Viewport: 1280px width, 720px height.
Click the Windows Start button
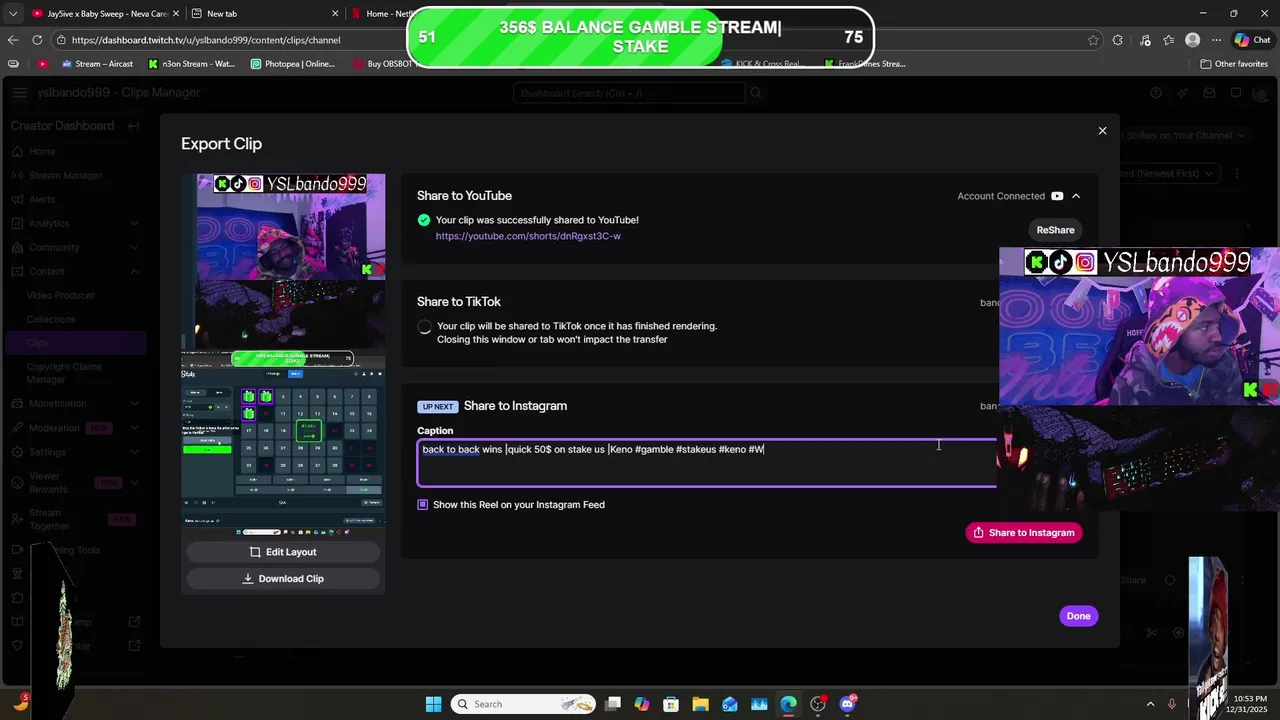pos(433,704)
